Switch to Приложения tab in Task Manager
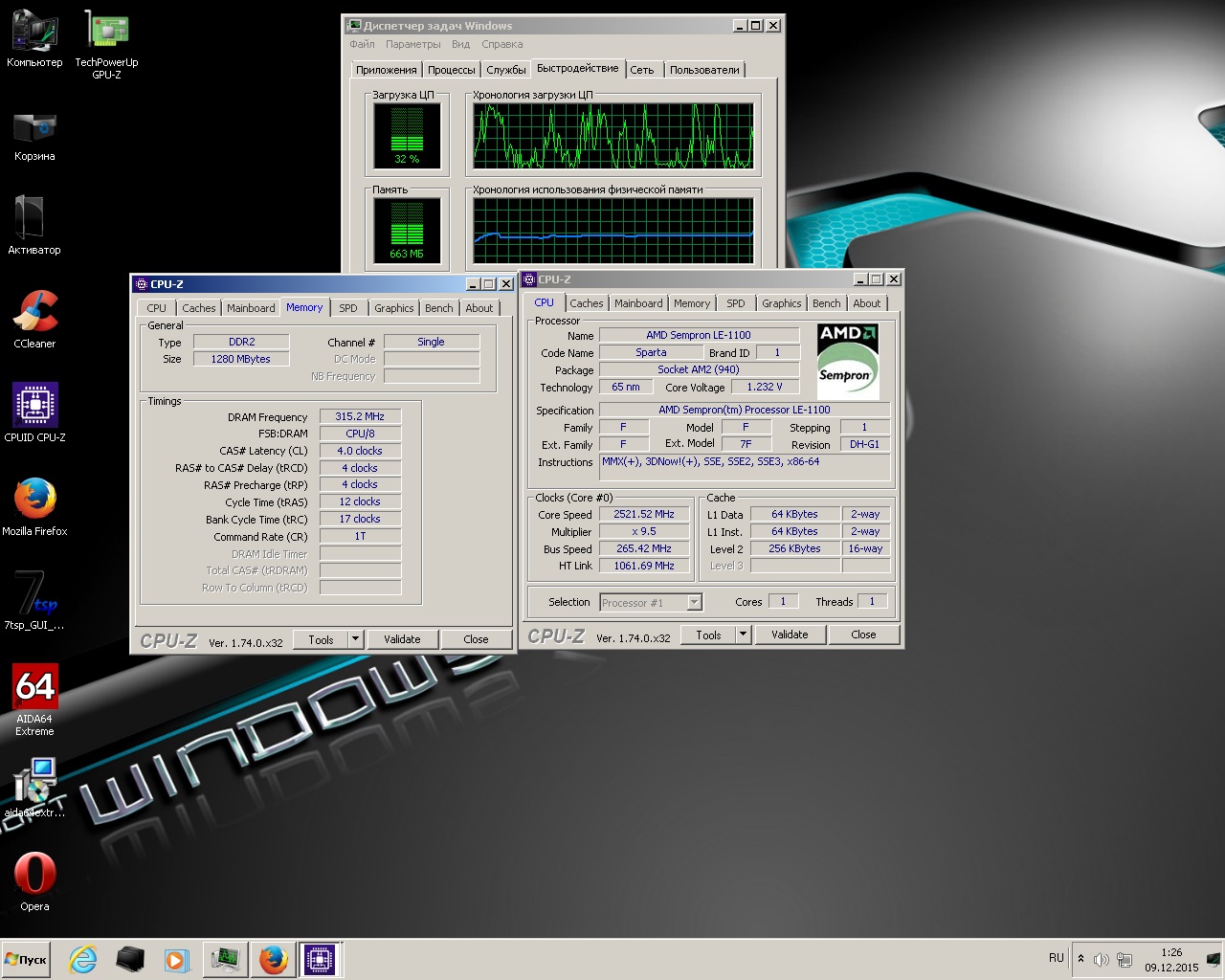The width and height of the screenshot is (1225, 980). pyautogui.click(x=386, y=70)
